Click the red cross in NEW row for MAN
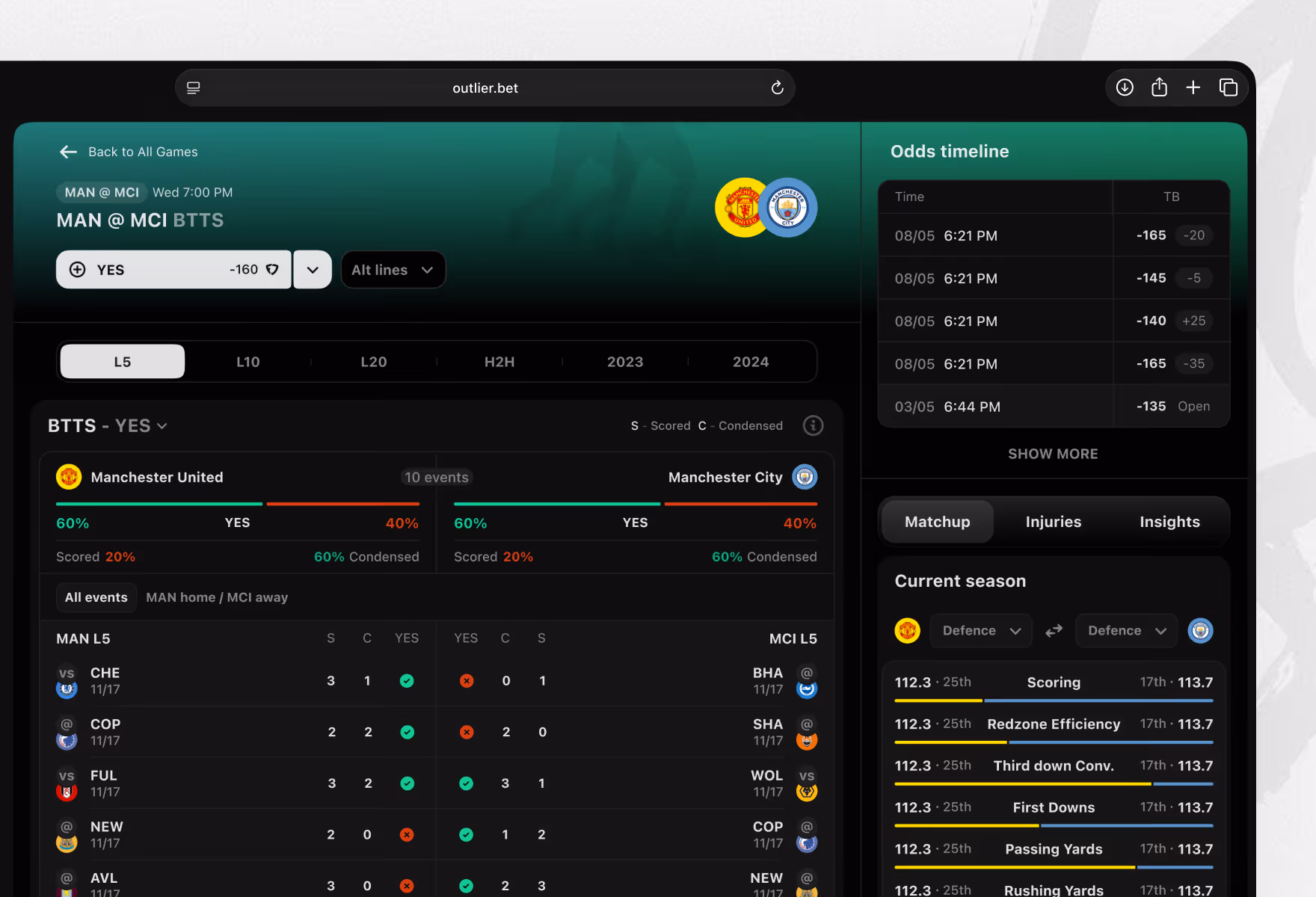The height and width of the screenshot is (897, 1316). click(x=407, y=835)
